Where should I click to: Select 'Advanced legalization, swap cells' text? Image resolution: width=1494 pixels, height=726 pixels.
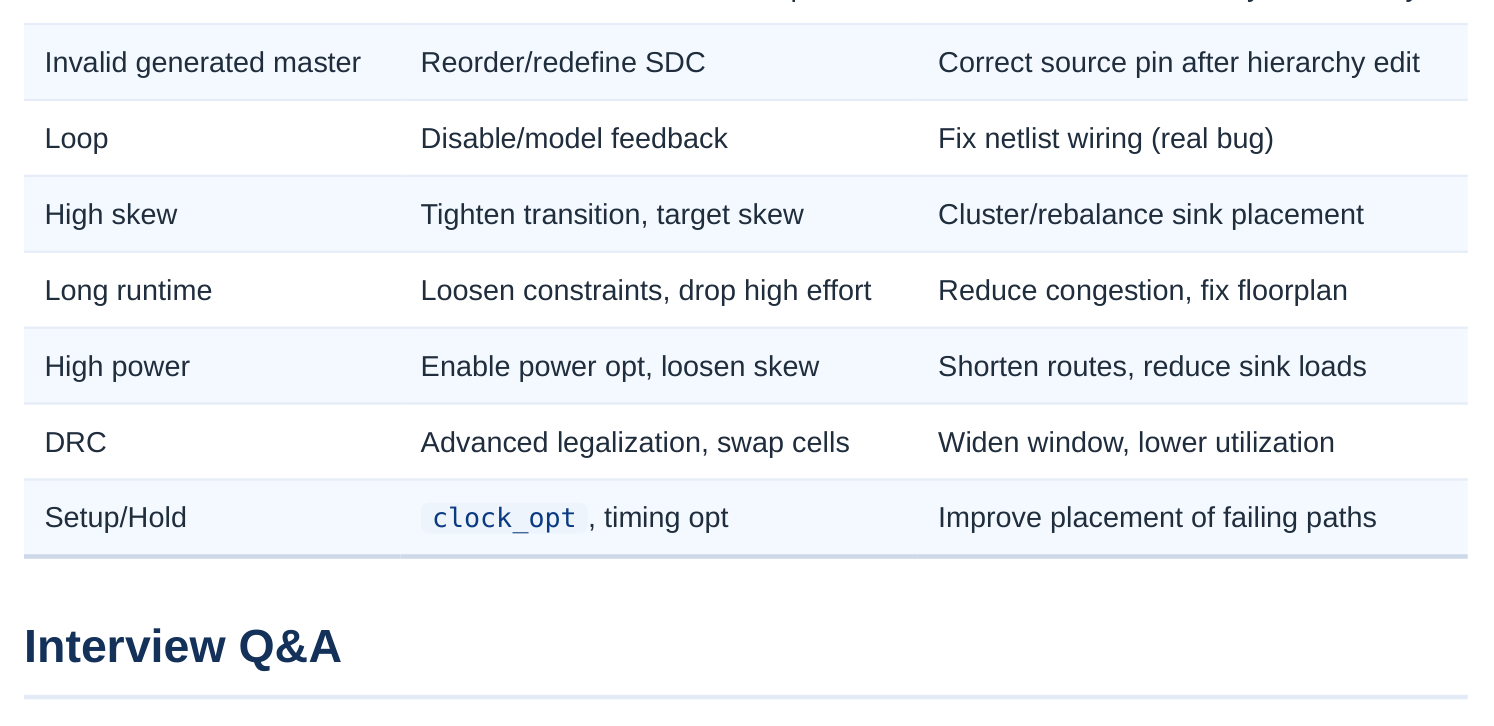(635, 443)
